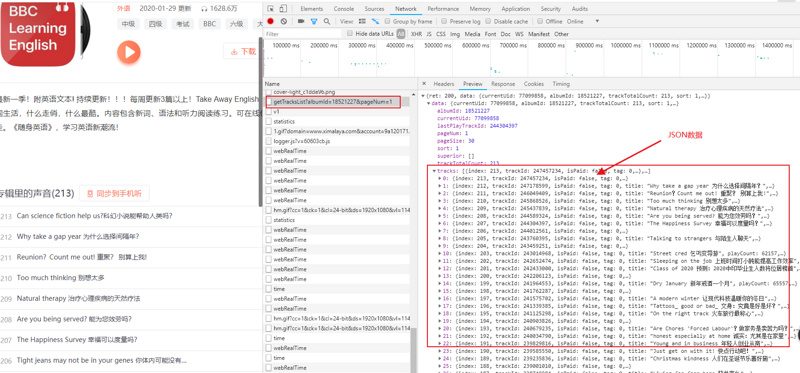Open the Response tab of request
Viewport: 800px width, 373px height.
point(503,84)
